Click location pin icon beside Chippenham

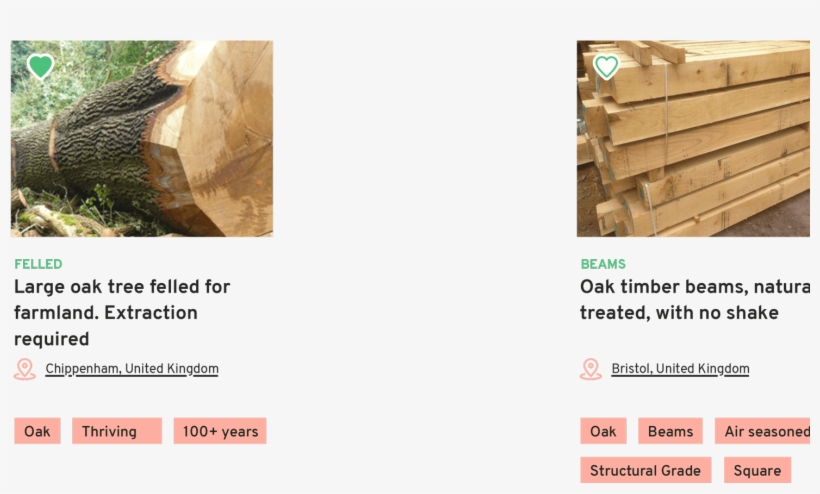(x=25, y=369)
